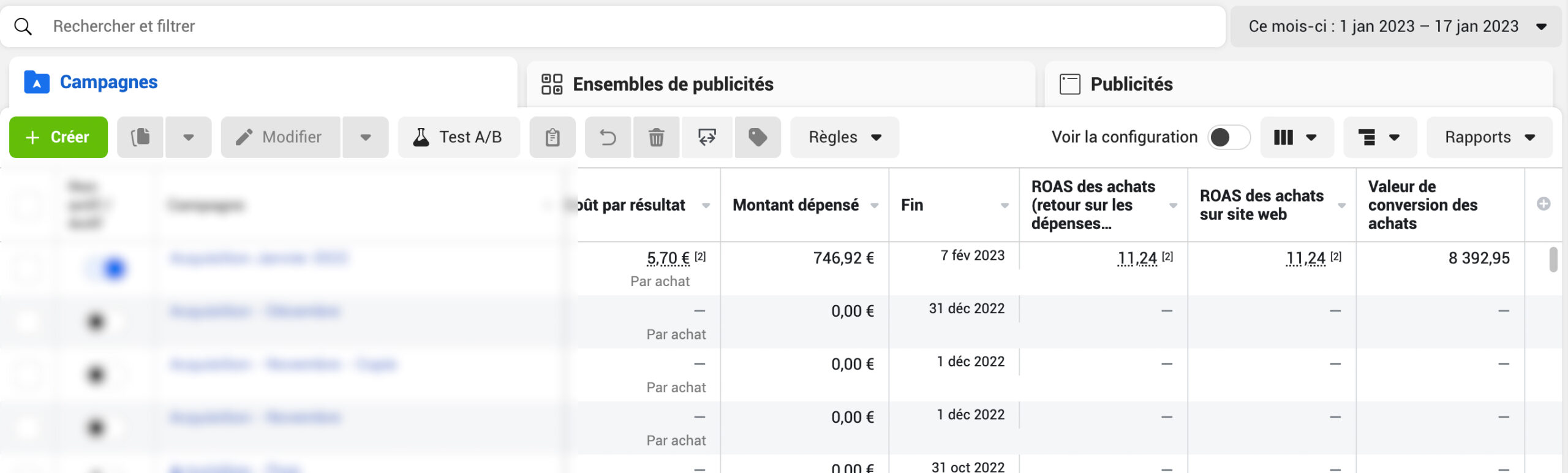The image size is (1568, 473).
Task: Click the duplicate campaign icon
Action: pyautogui.click(x=140, y=137)
